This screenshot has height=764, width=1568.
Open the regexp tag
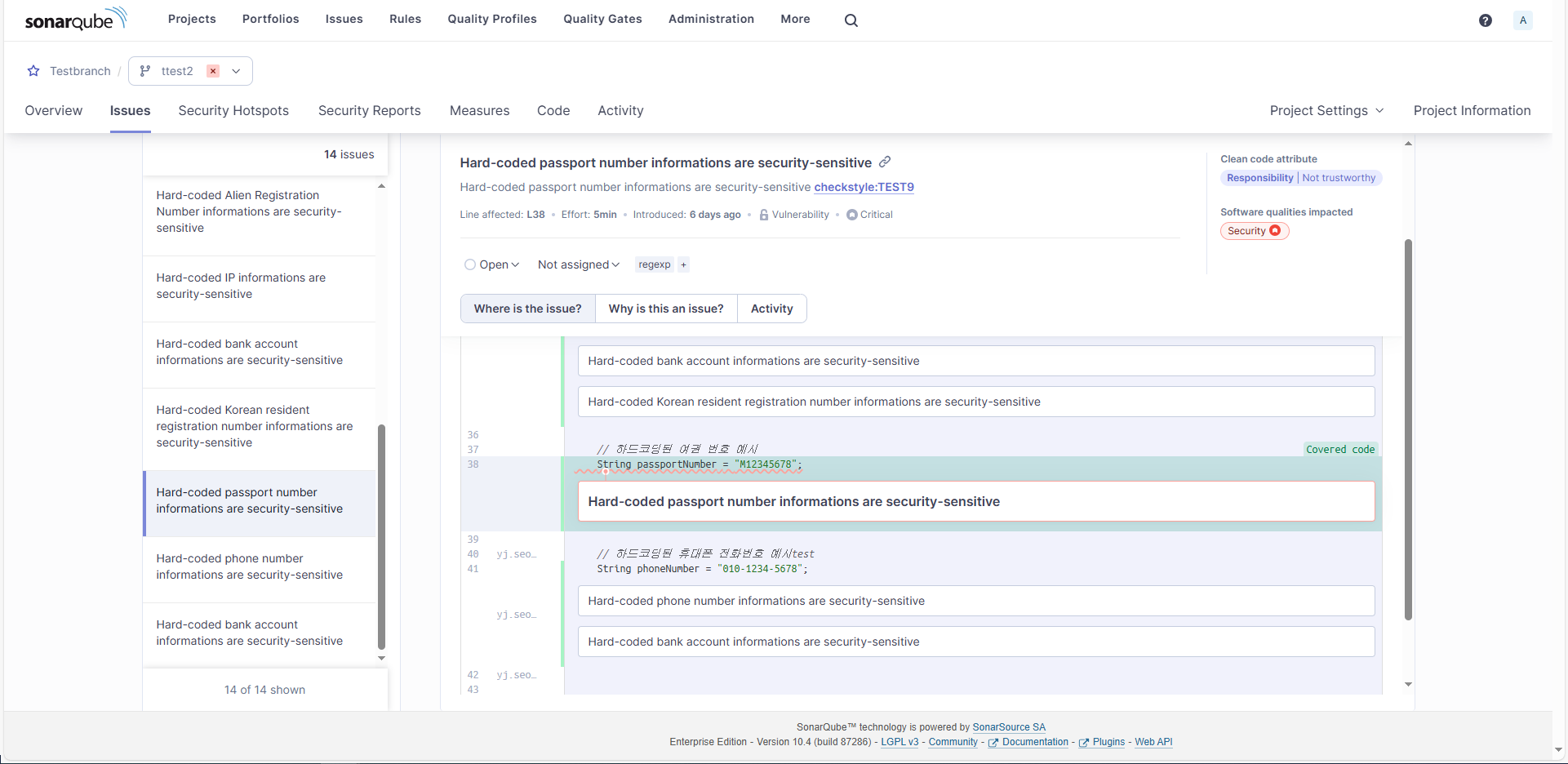coord(655,264)
